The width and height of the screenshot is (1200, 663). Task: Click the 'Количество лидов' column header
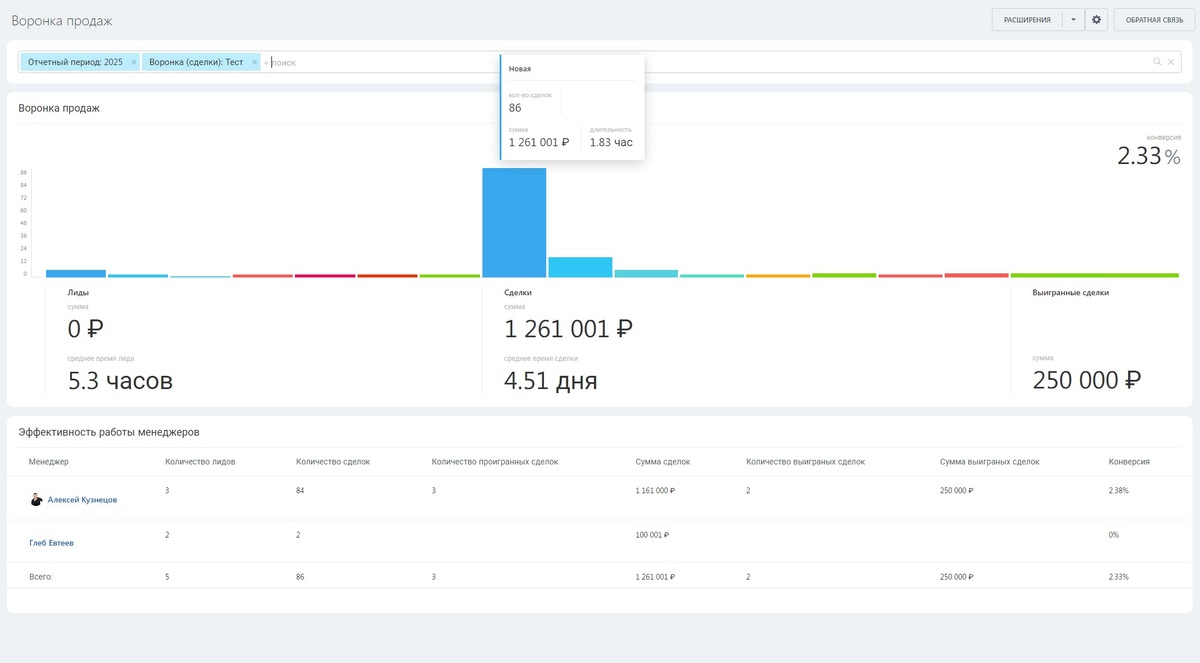(x=200, y=462)
